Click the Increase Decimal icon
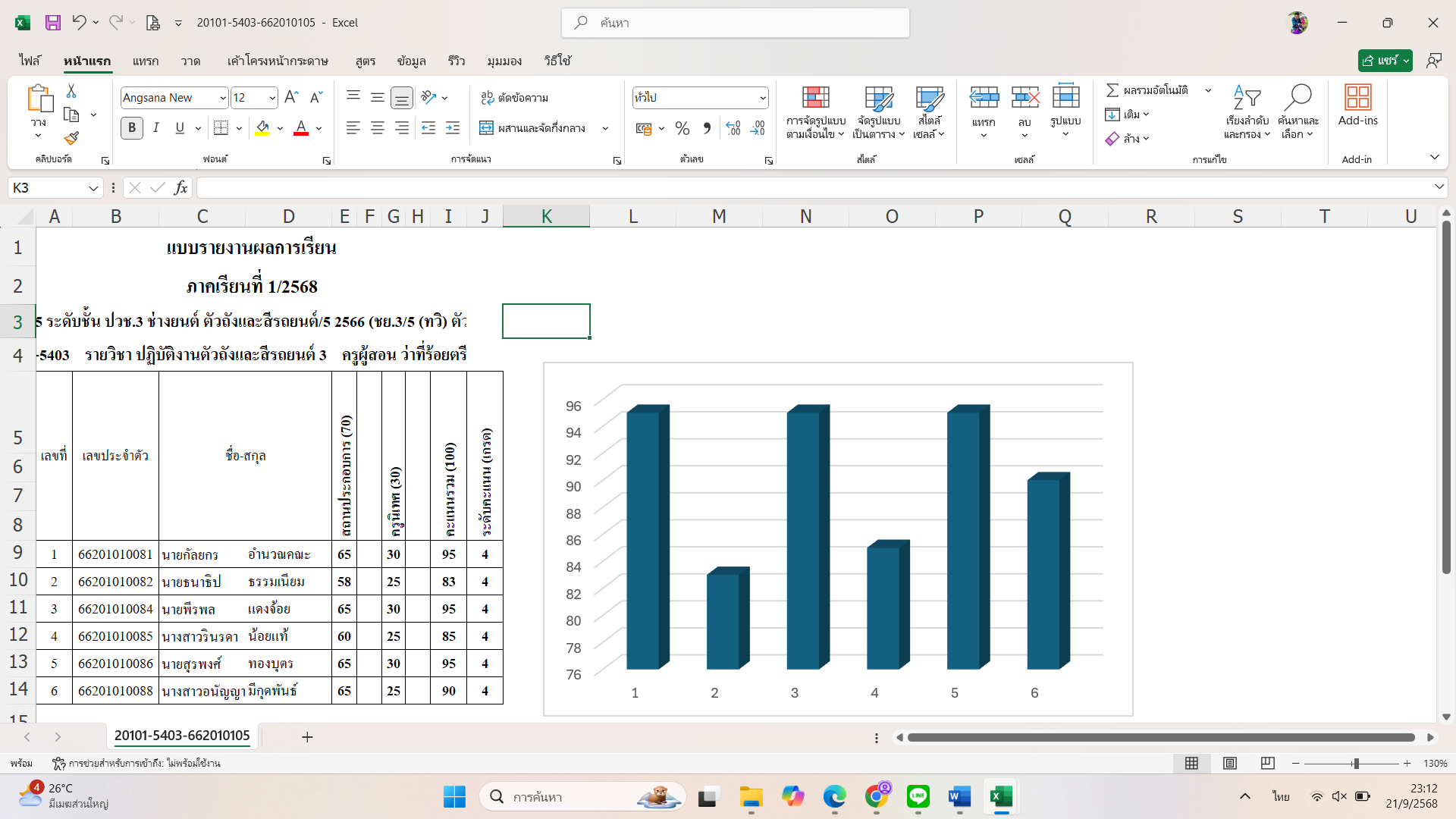This screenshot has width=1456, height=819. tap(733, 128)
